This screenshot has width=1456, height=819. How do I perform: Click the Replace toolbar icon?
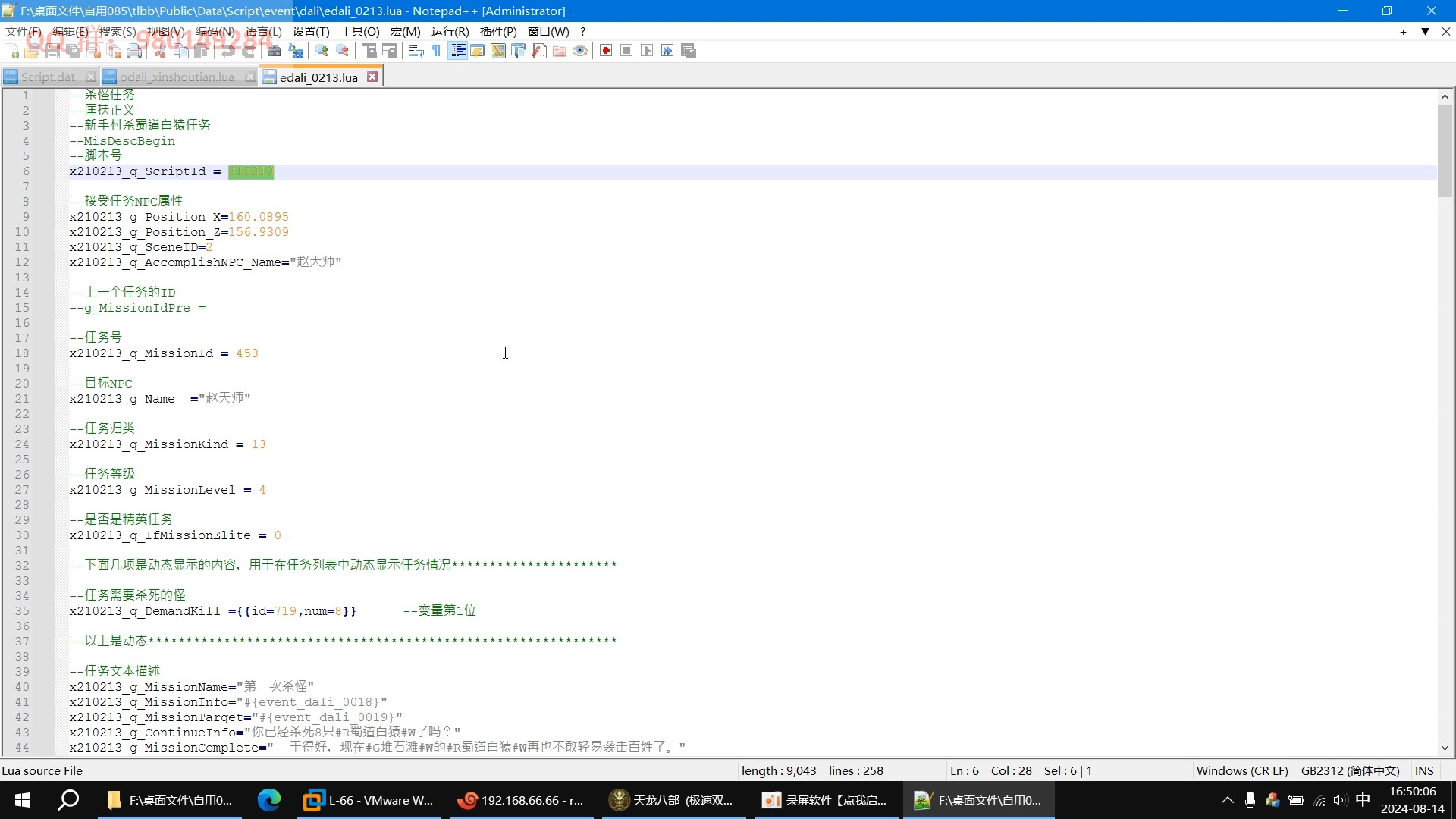[x=296, y=51]
